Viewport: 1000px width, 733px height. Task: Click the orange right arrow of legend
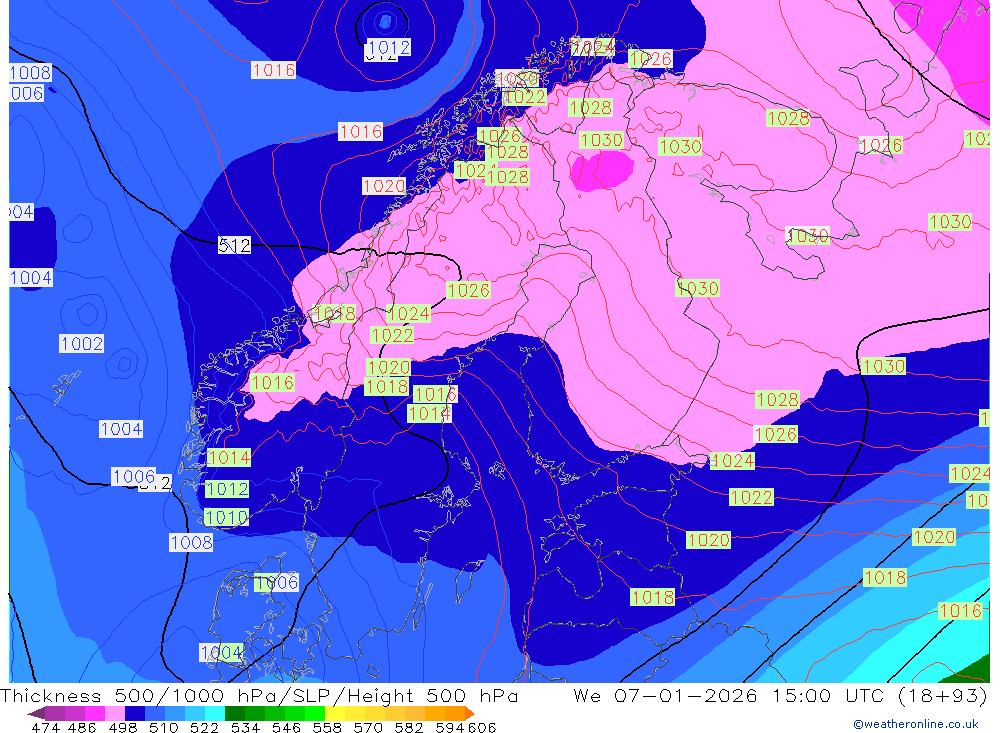tap(469, 713)
